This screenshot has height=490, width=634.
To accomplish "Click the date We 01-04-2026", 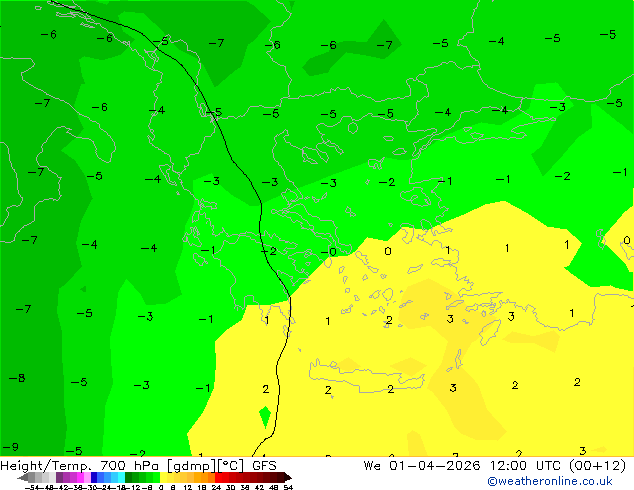I will pos(422,466).
